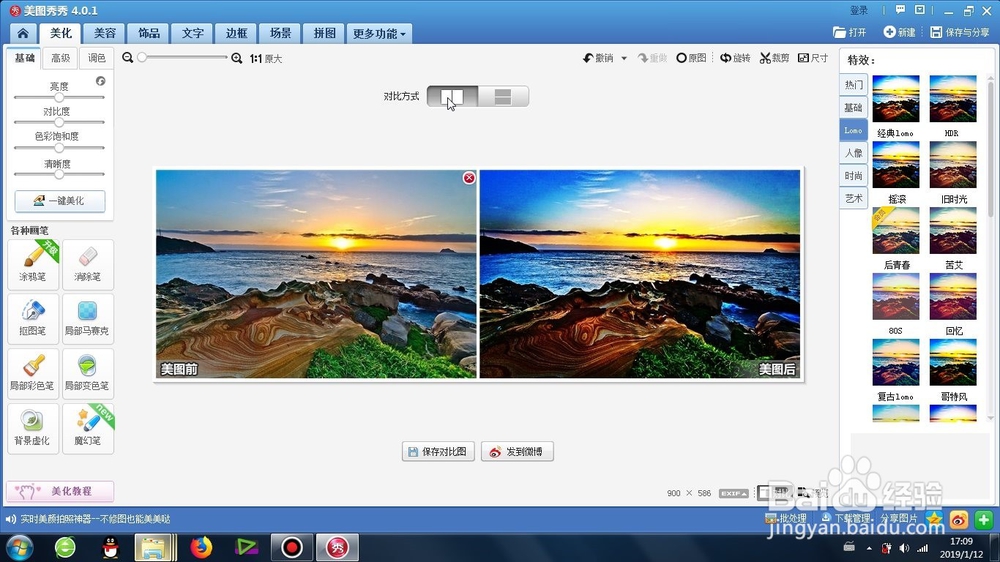Switch to the 边框 tab
This screenshot has height=562, width=1000.
tap(236, 33)
